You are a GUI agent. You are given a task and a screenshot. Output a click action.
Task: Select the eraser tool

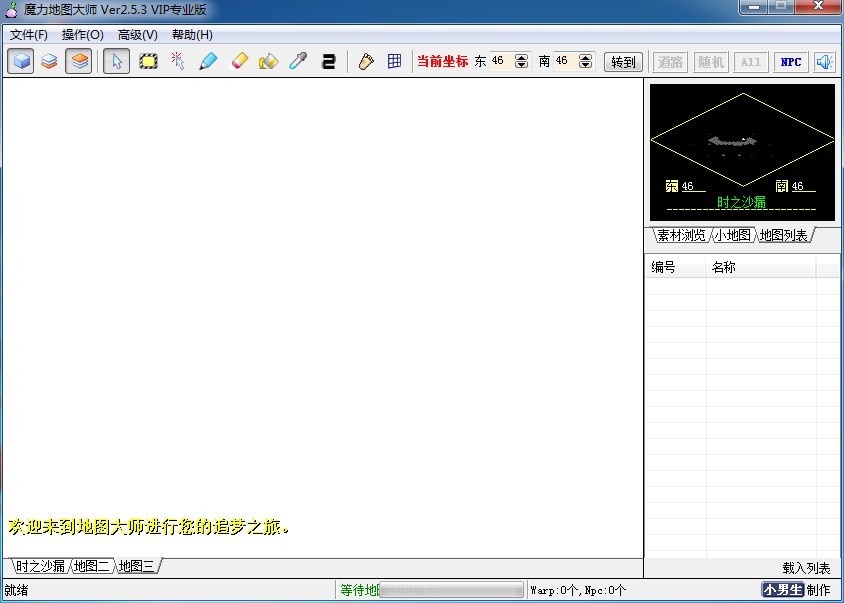pyautogui.click(x=238, y=61)
